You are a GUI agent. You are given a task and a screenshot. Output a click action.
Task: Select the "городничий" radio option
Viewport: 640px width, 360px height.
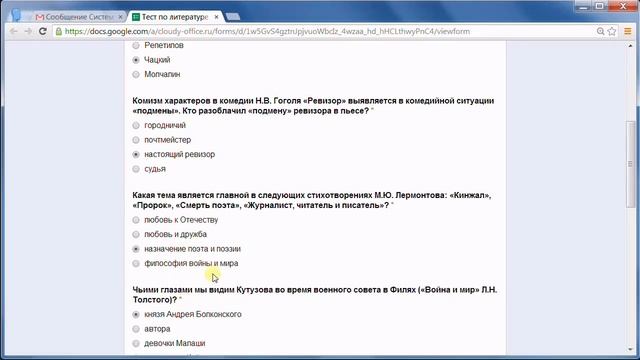136,125
